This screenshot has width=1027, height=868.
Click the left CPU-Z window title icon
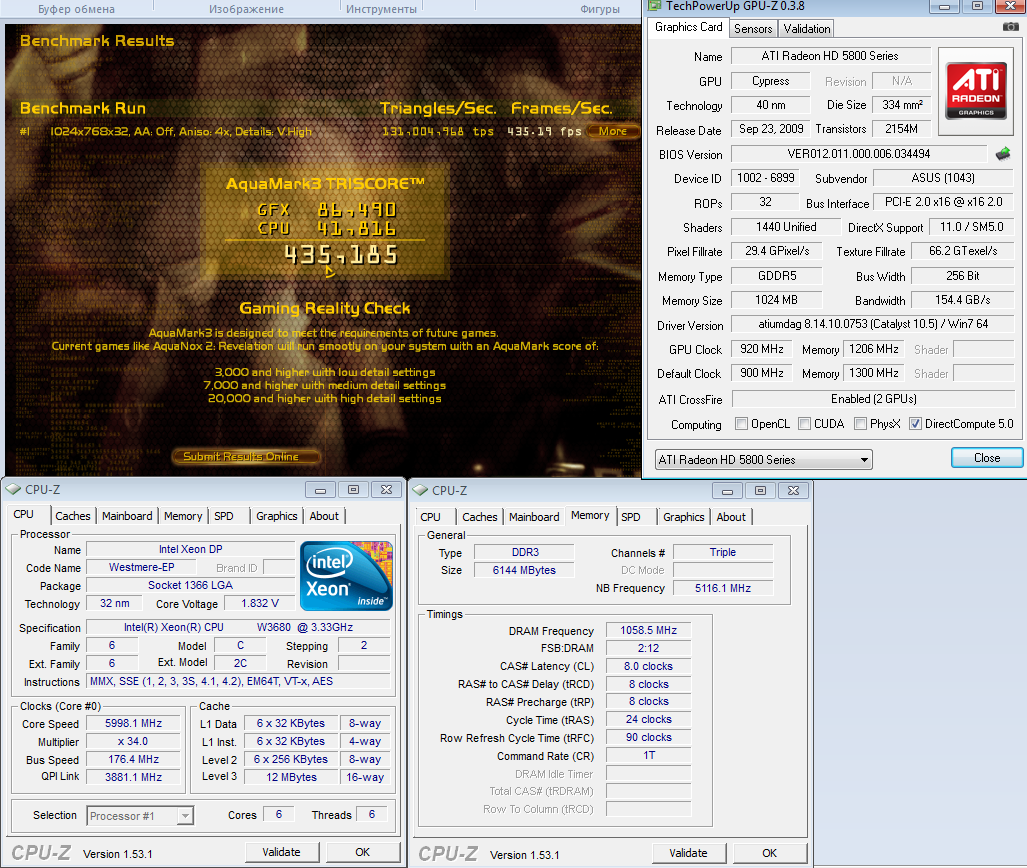click(13, 489)
